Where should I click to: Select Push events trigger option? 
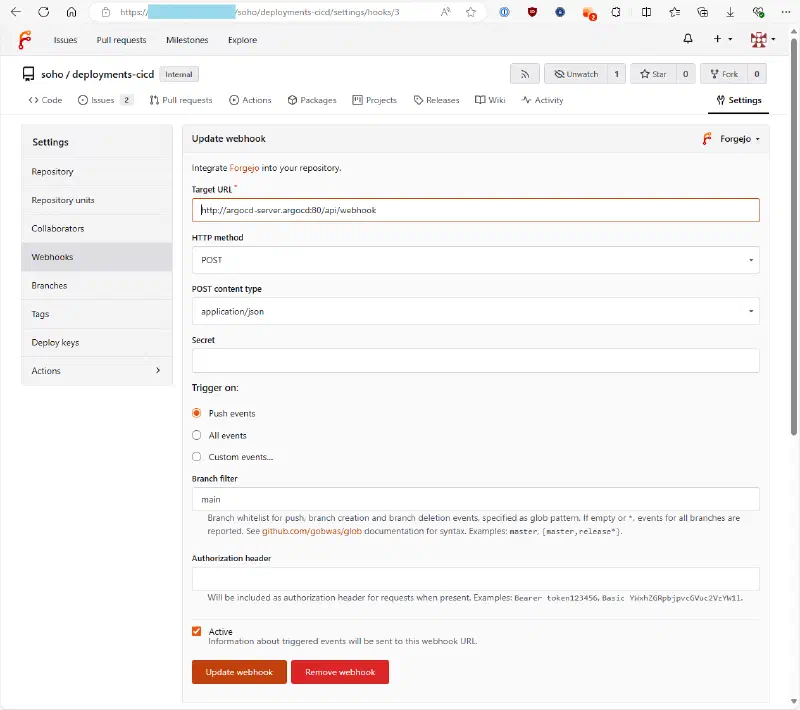[x=196, y=413]
